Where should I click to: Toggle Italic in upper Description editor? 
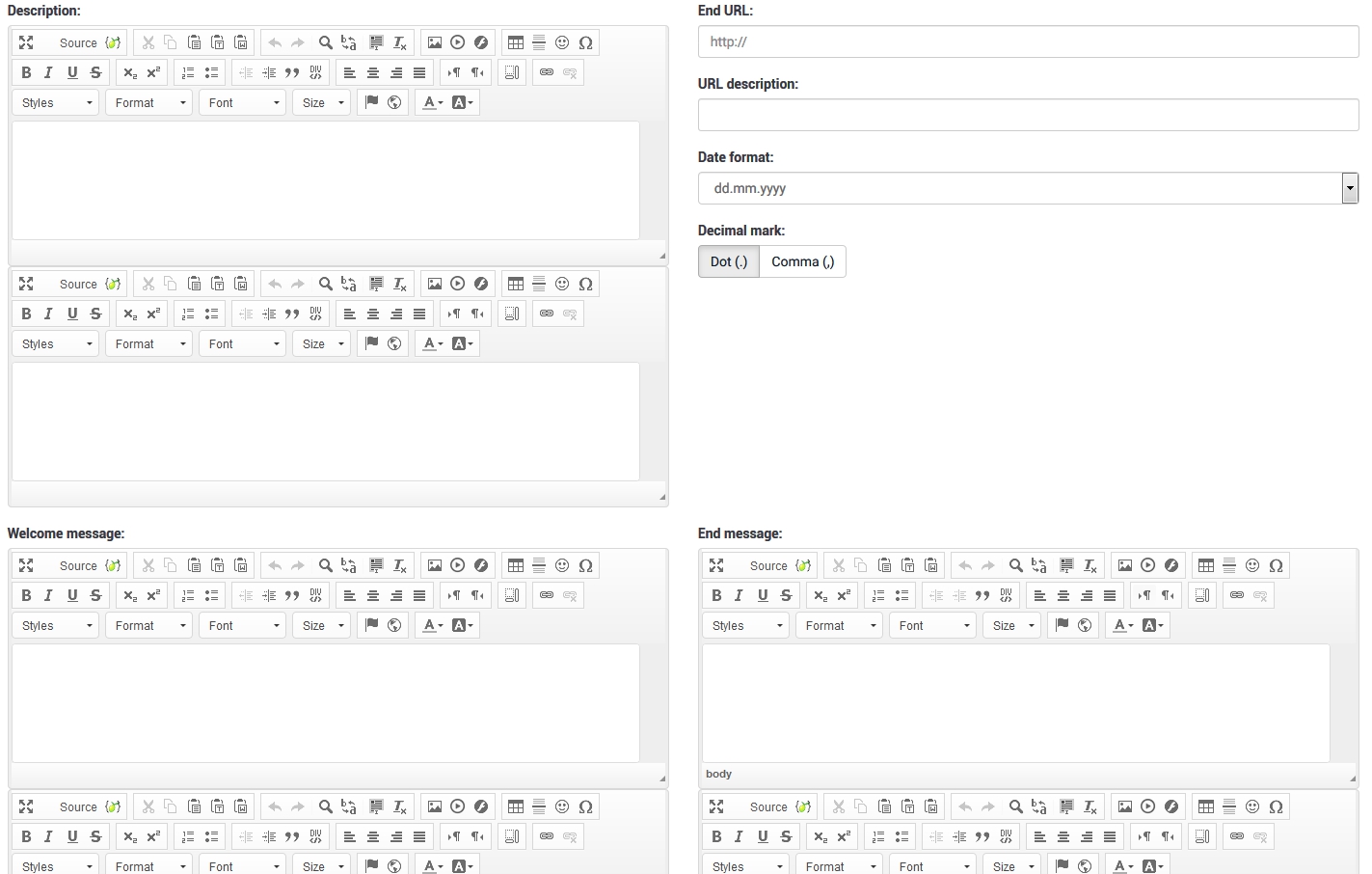pyautogui.click(x=48, y=72)
